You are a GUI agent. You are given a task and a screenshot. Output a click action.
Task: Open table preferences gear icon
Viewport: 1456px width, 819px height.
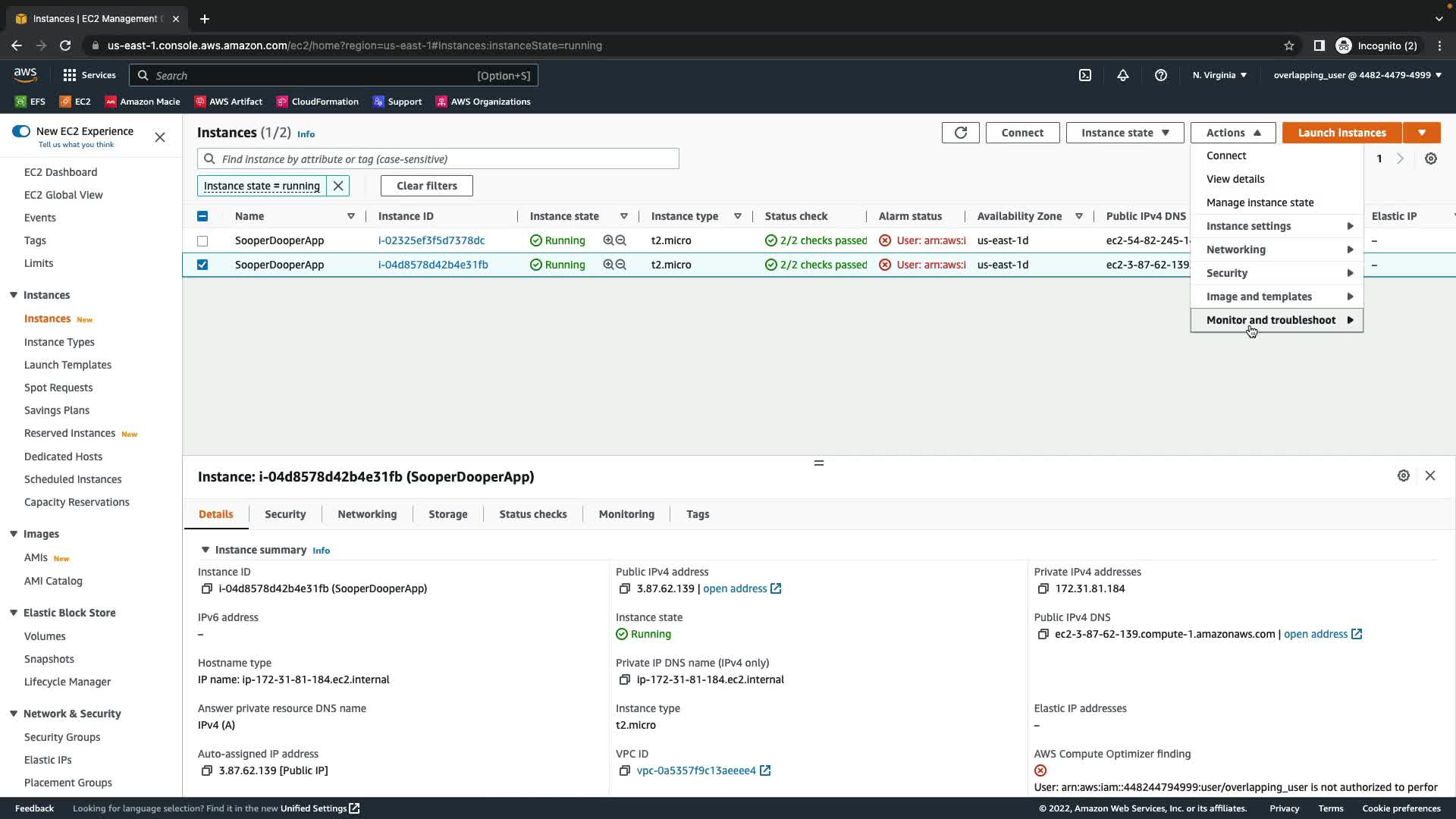click(x=1430, y=158)
